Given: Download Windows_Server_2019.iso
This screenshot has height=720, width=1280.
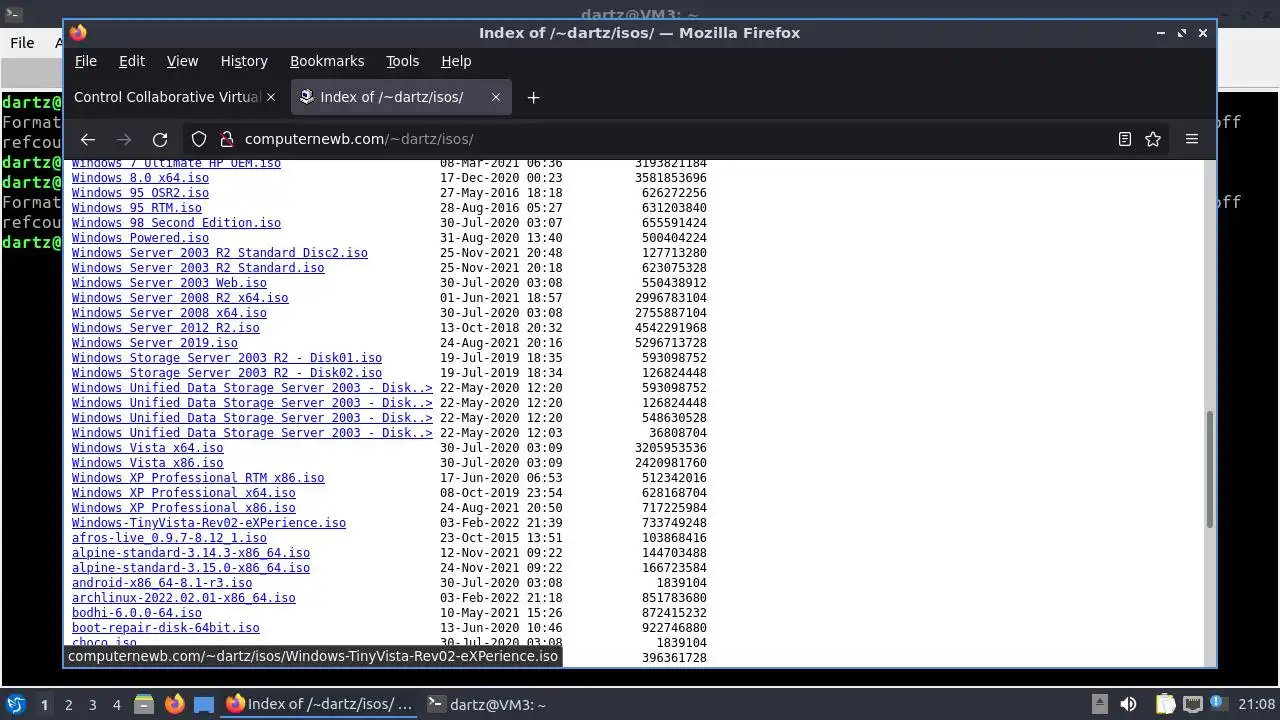Looking at the screenshot, I should (x=155, y=343).
